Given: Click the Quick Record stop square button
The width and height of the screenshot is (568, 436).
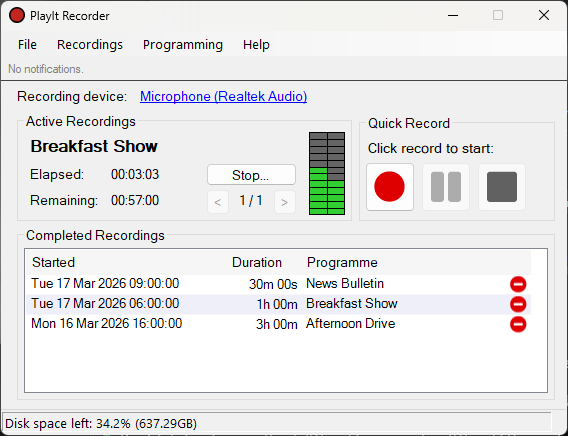Looking at the screenshot, I should 502,187.
